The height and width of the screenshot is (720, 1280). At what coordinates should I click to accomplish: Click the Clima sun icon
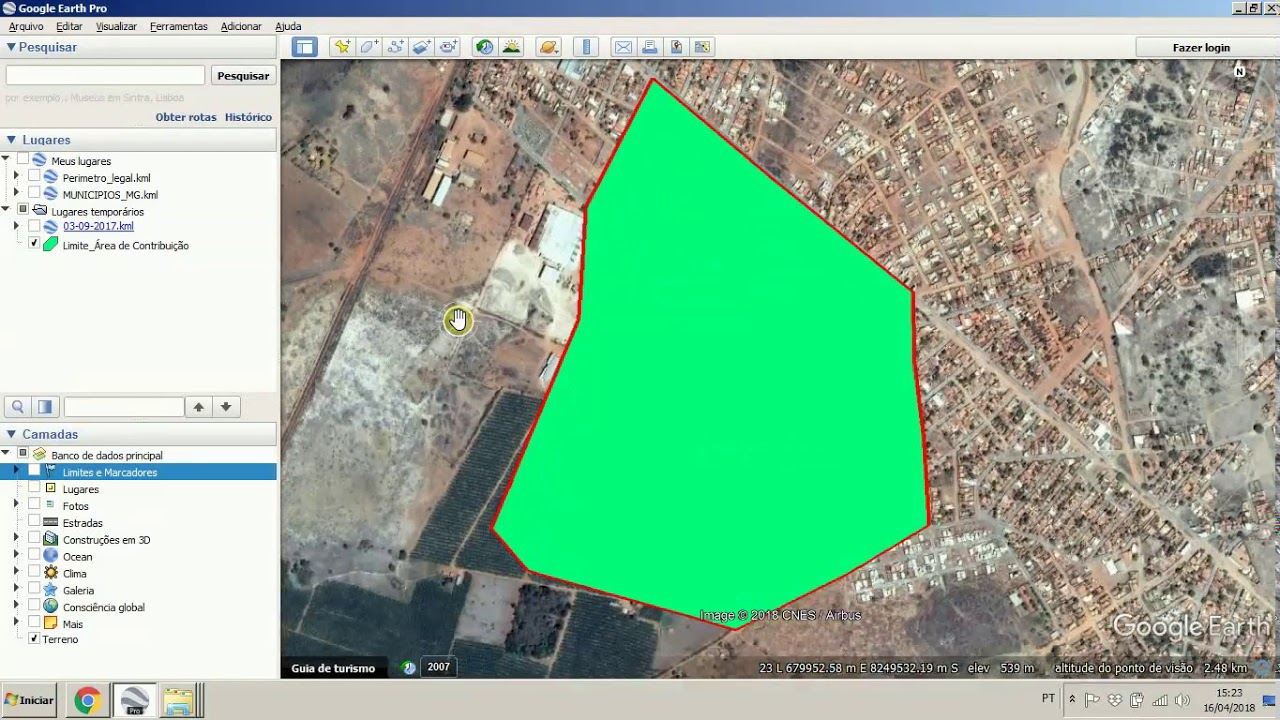(x=51, y=573)
